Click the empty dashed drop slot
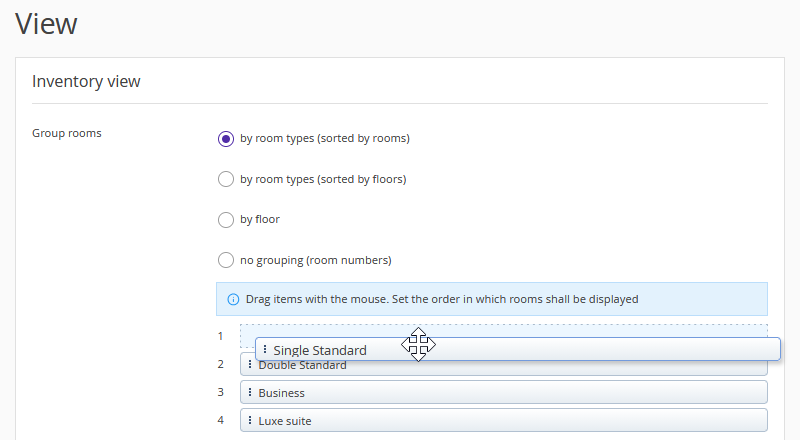The image size is (800, 440). coord(600,330)
